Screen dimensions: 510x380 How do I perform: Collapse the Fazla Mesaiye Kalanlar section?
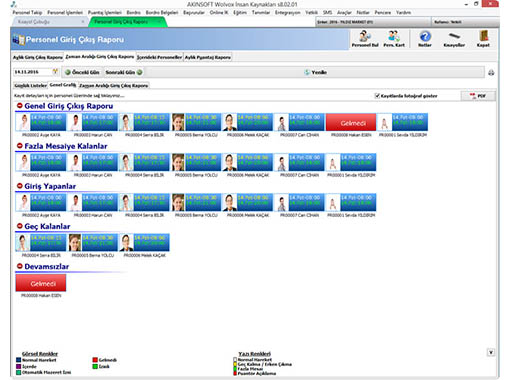pyautogui.click(x=20, y=146)
